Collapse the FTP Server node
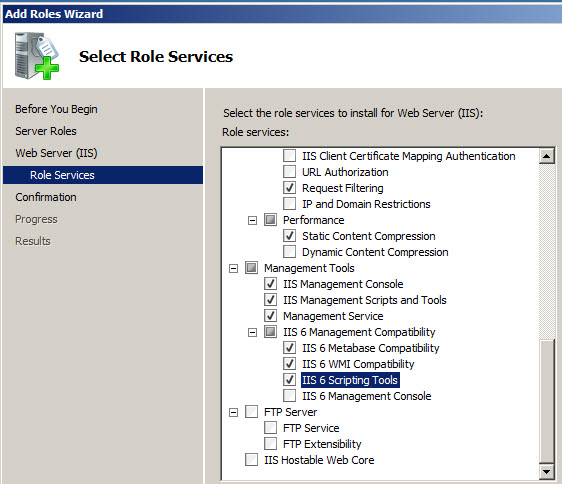The height and width of the screenshot is (484, 562). [x=233, y=412]
